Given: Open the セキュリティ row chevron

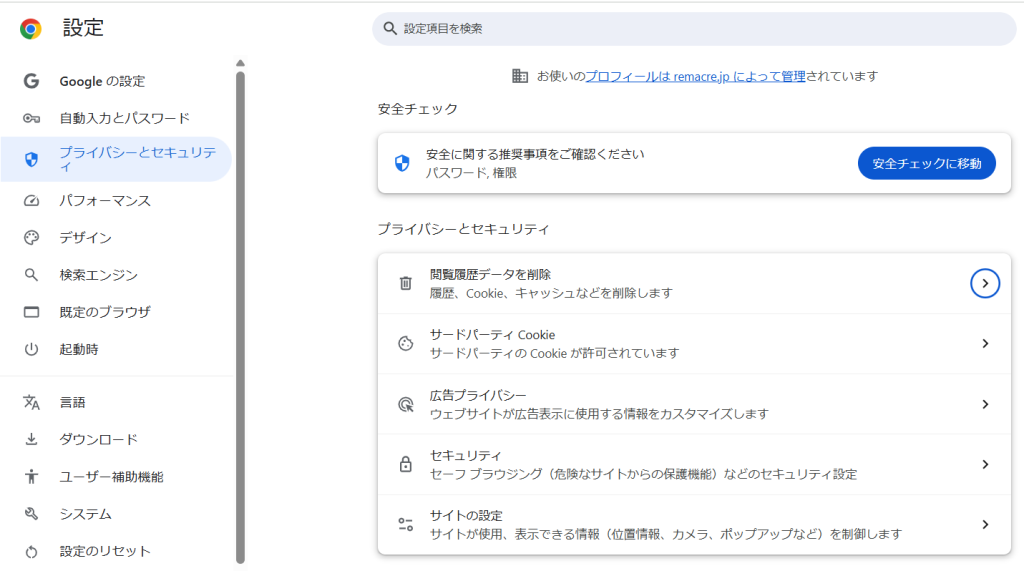Looking at the screenshot, I should [985, 464].
